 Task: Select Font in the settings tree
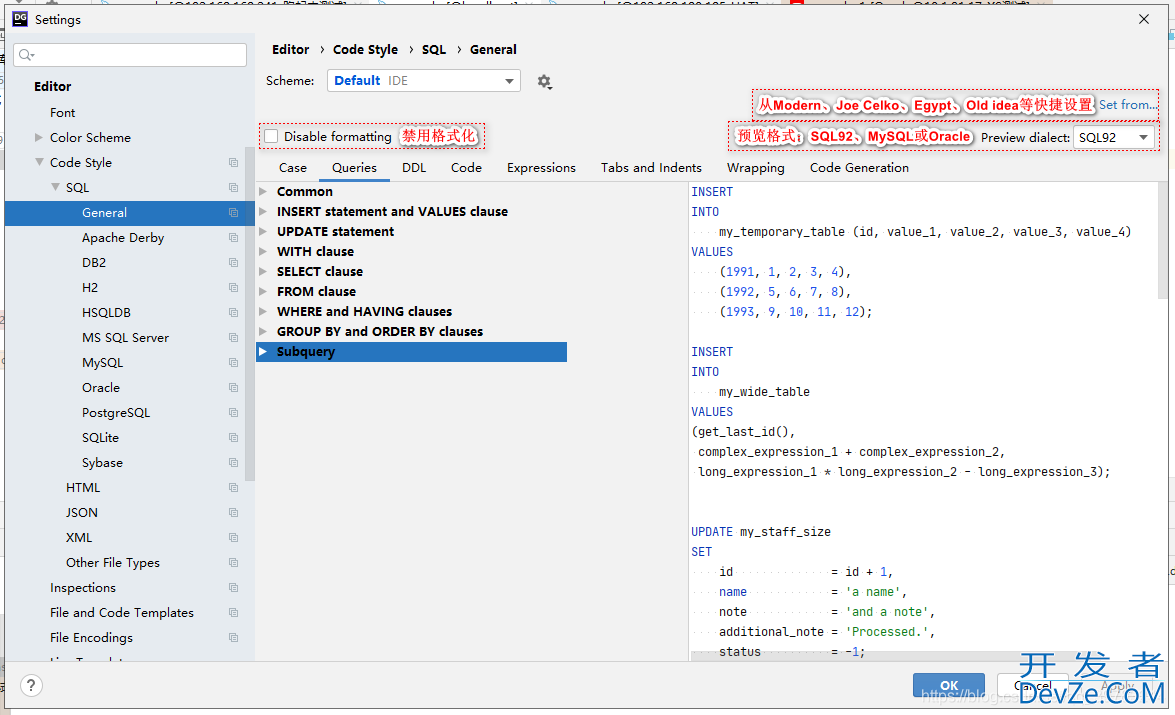62,112
